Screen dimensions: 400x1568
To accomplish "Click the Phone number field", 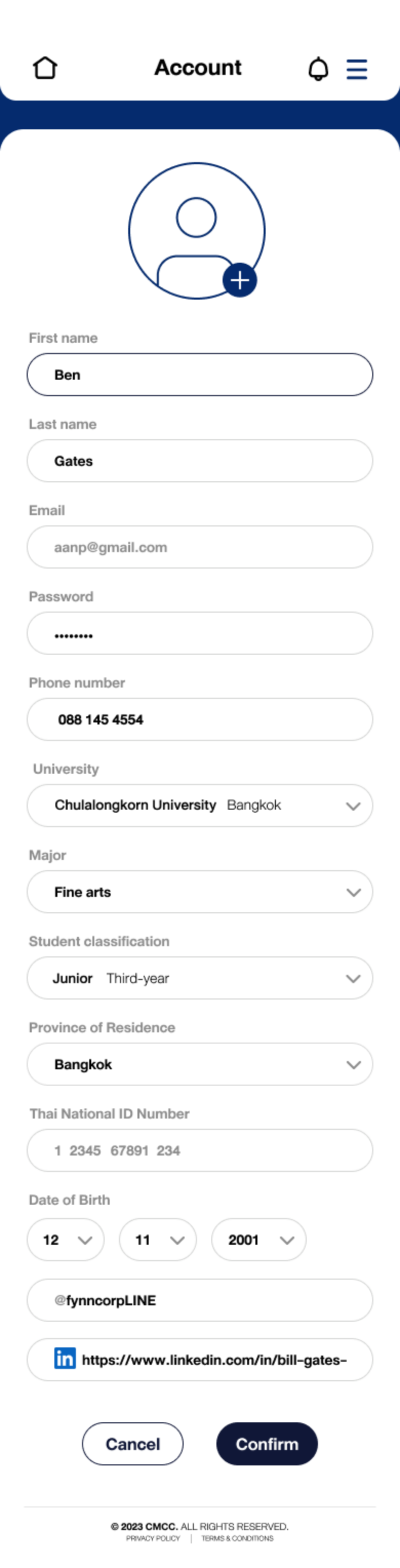I will point(199,719).
